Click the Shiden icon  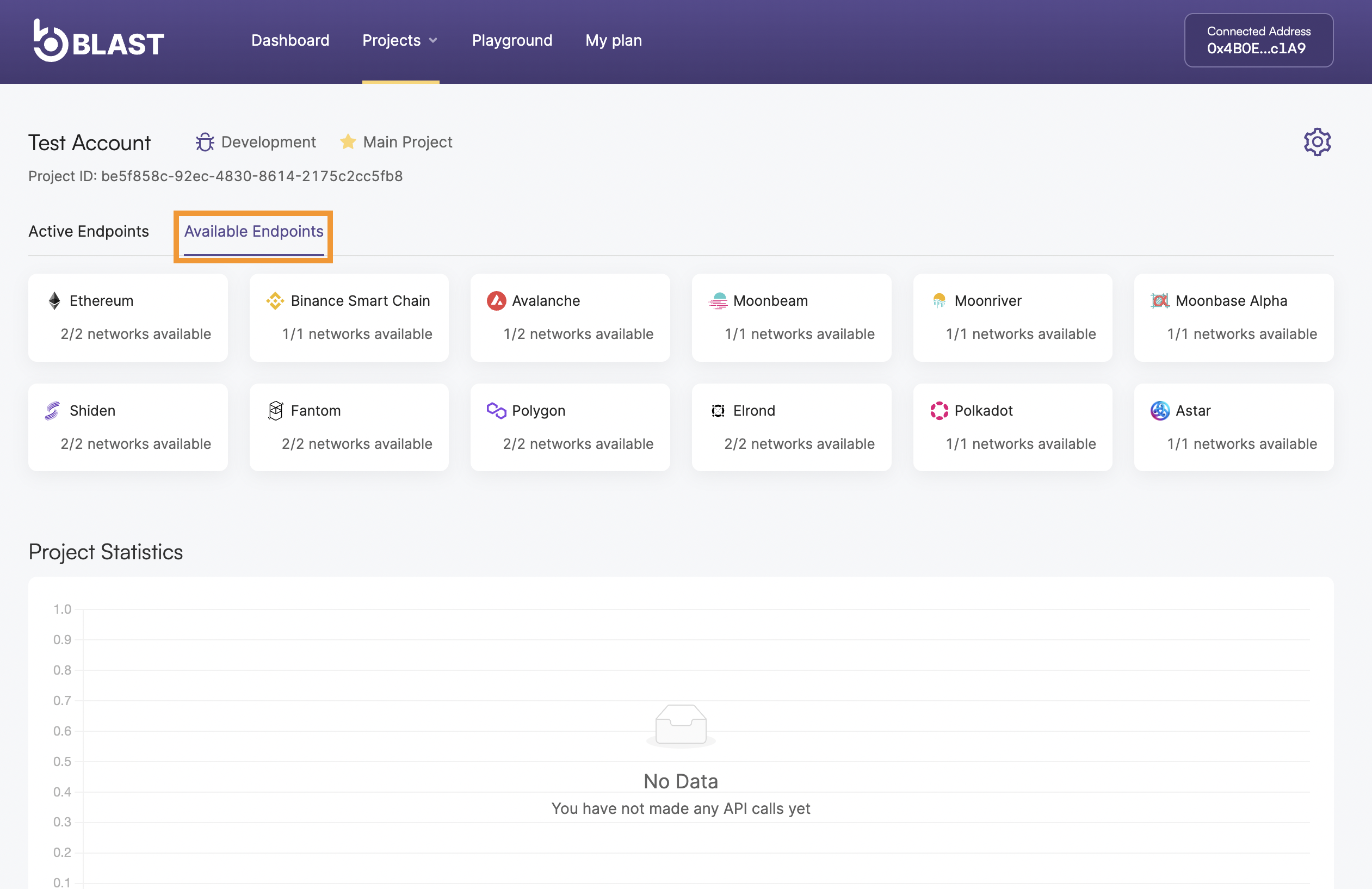[52, 410]
